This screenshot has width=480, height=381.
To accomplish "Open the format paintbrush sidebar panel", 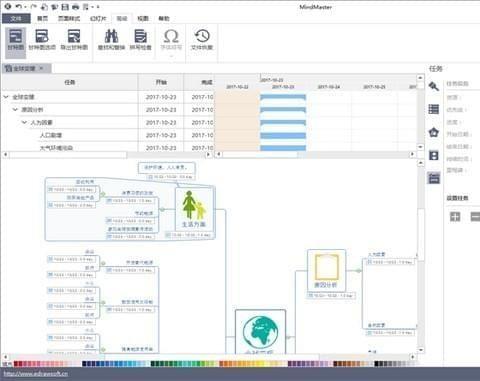I will [x=434, y=86].
